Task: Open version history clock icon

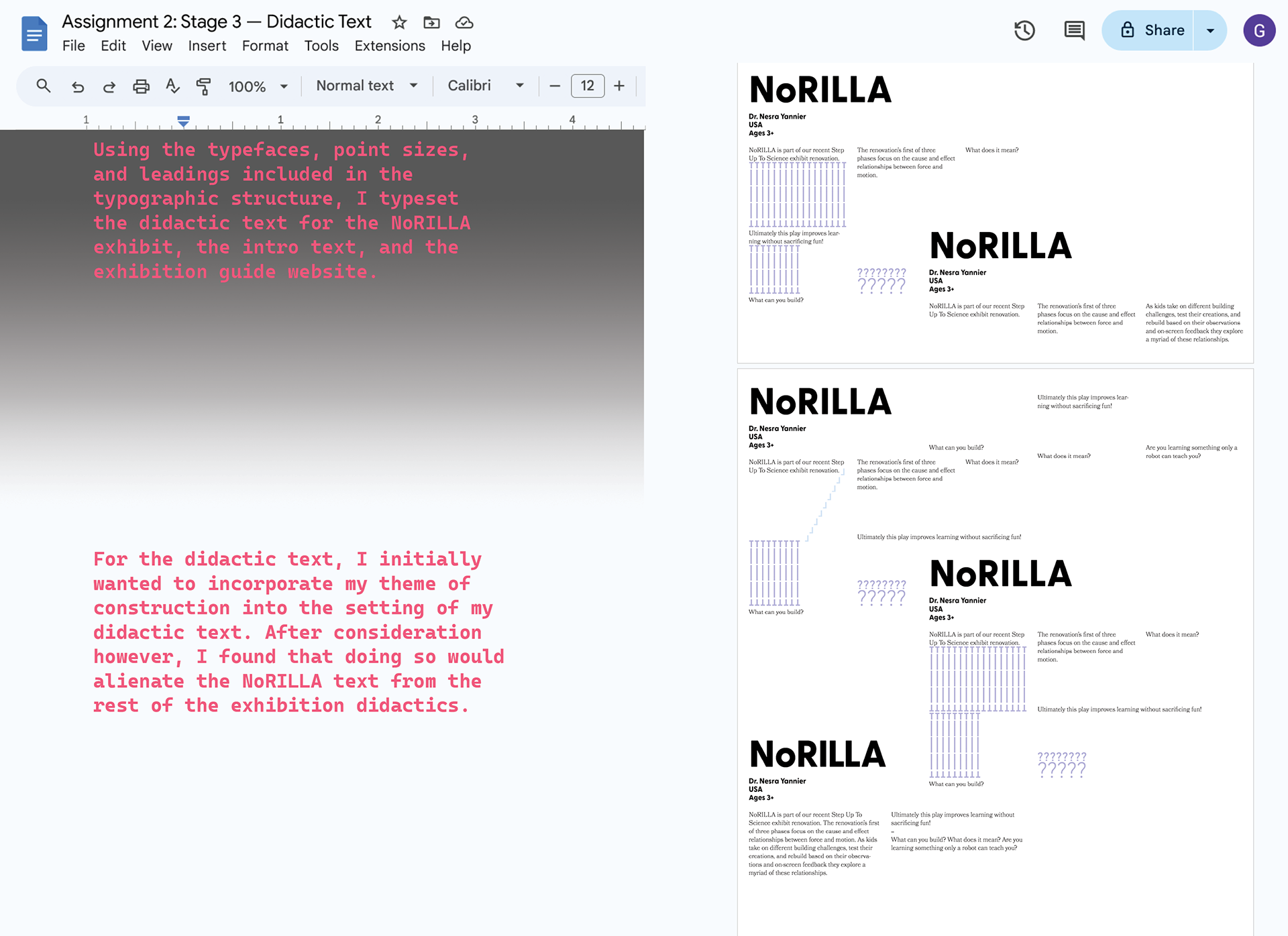Action: pyautogui.click(x=1024, y=30)
